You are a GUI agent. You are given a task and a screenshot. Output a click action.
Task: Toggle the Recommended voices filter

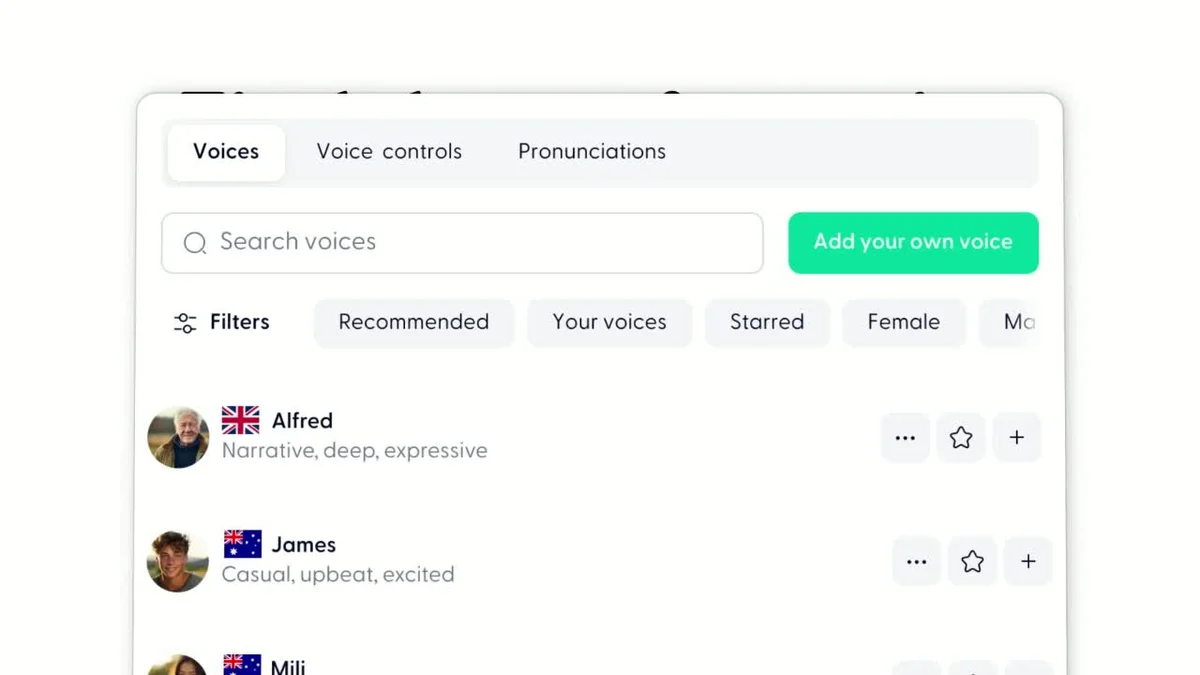click(413, 322)
